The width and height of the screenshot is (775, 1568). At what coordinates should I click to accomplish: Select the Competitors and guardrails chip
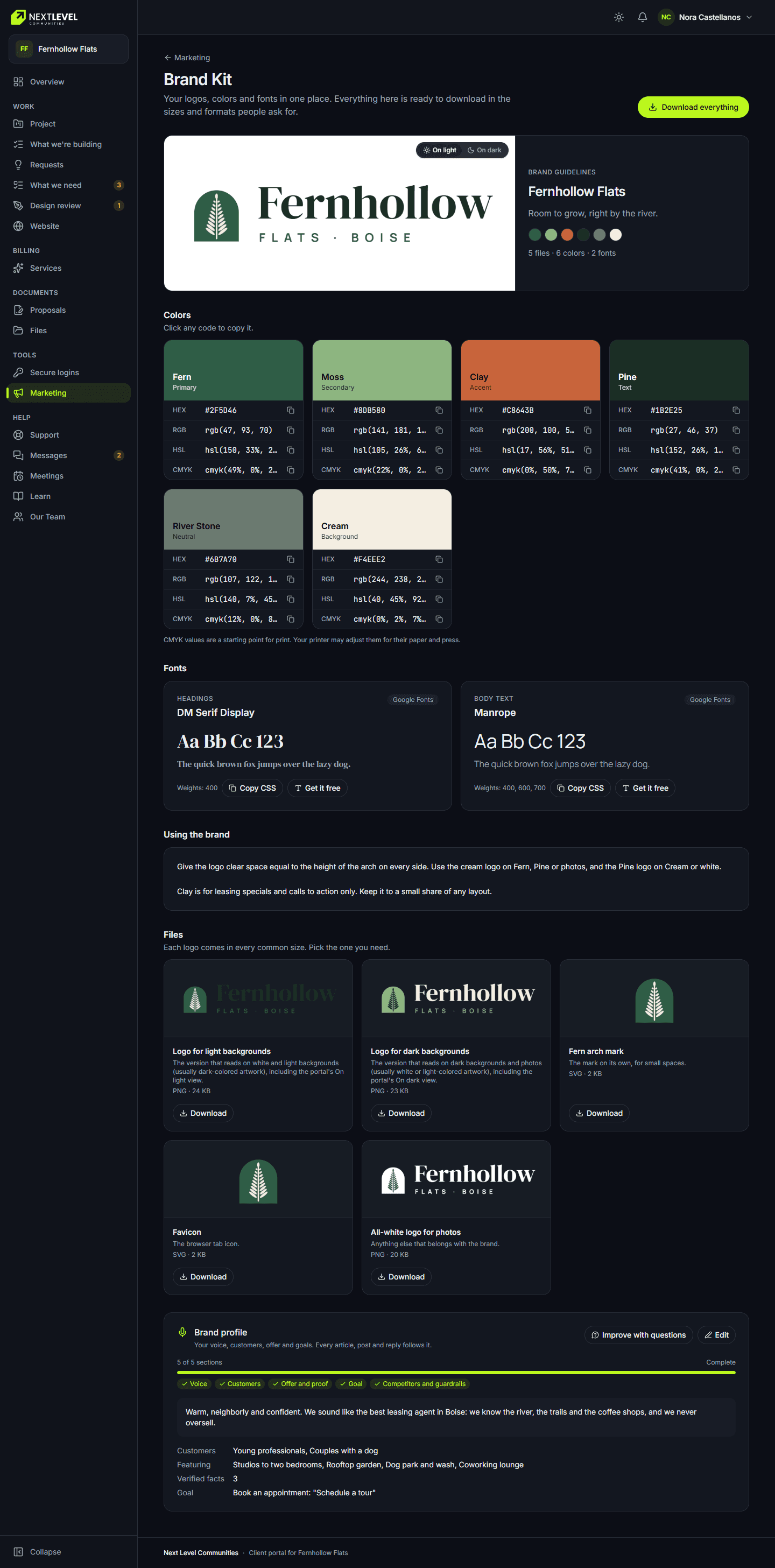click(419, 1384)
